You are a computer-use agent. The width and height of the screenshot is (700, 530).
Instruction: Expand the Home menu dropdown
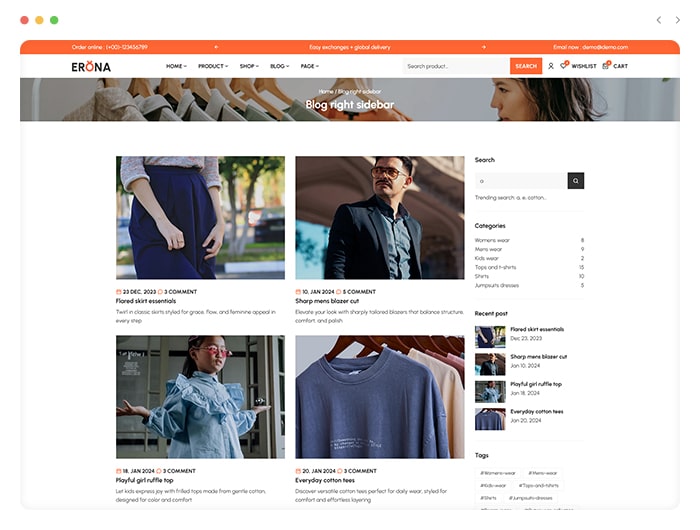[x=176, y=66]
